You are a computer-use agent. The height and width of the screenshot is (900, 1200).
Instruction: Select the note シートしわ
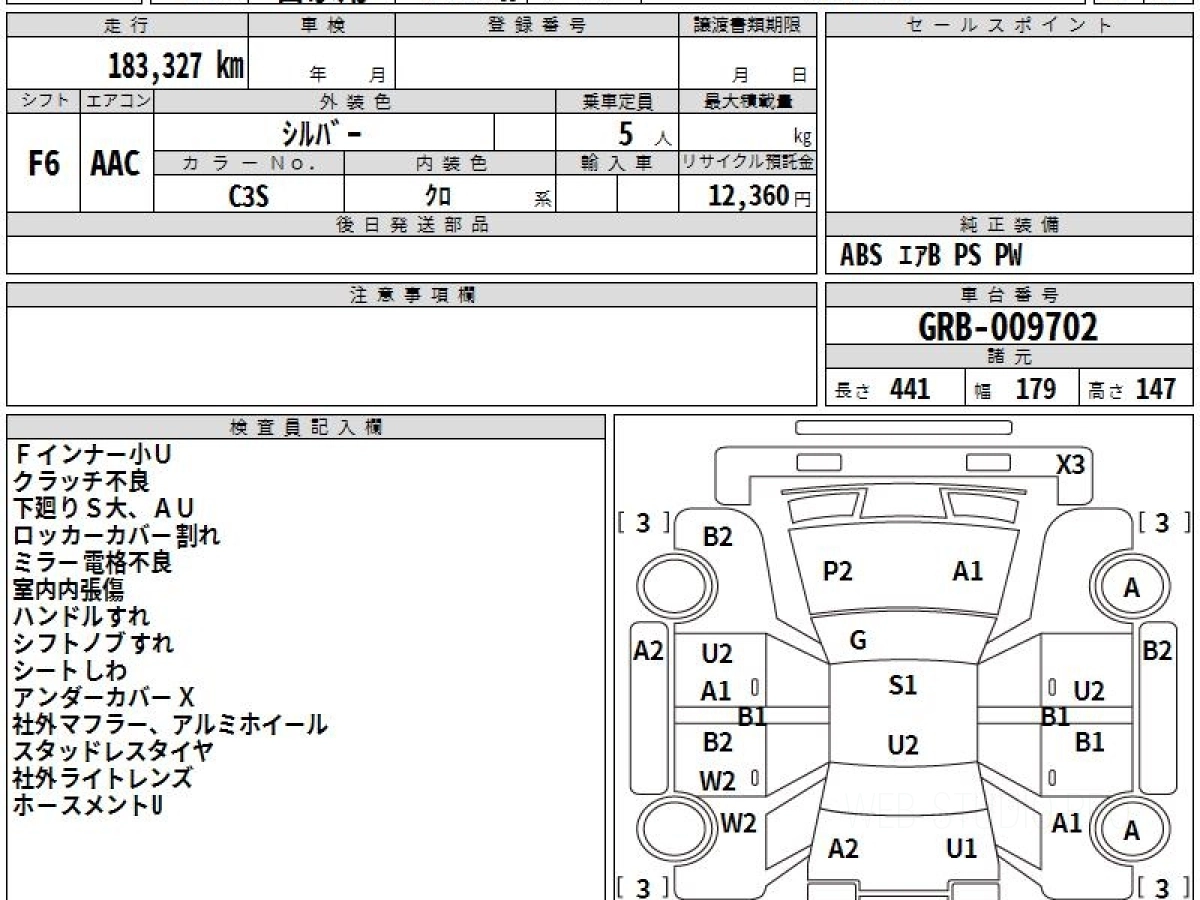click(x=70, y=671)
